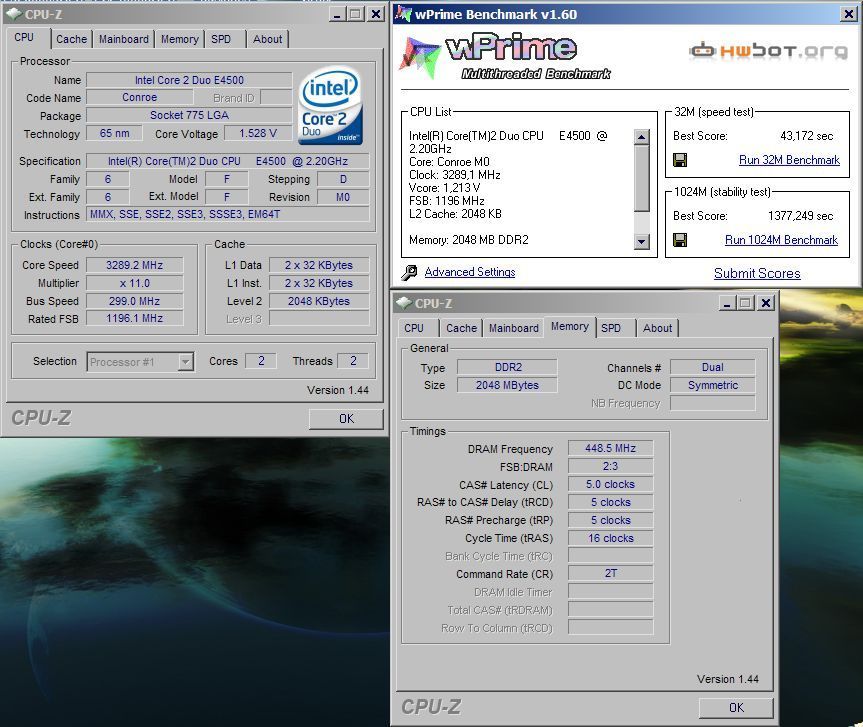Open SPD tab in lower-right CPU-Z window
The width and height of the screenshot is (863, 727).
611,328
